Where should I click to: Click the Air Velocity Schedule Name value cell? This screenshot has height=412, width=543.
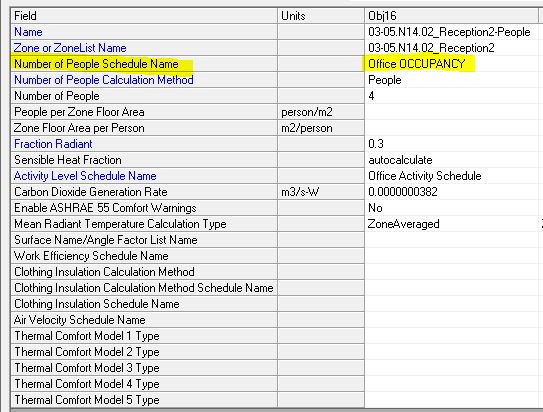[454, 320]
